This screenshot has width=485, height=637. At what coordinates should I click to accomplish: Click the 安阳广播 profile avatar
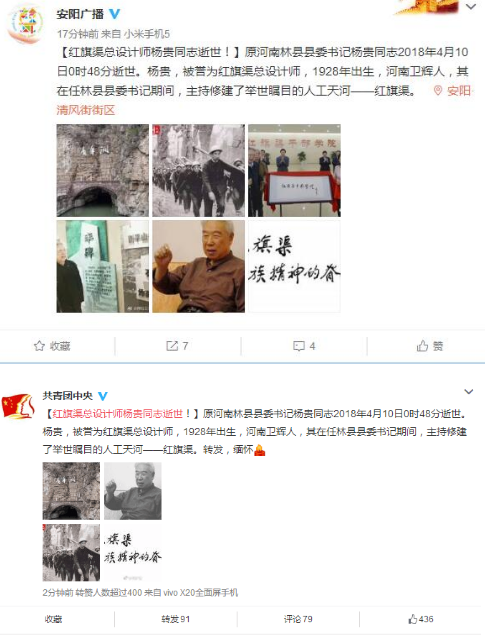tap(26, 23)
